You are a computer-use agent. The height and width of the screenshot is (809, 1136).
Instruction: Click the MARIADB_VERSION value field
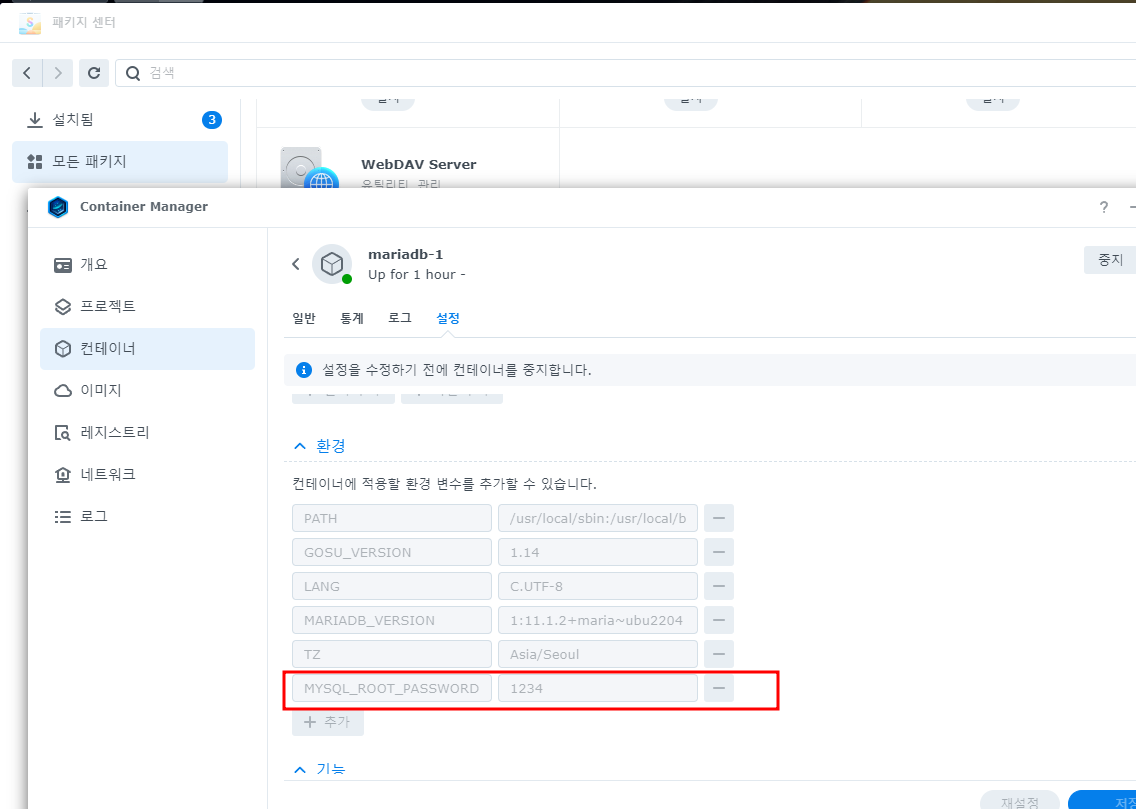point(598,621)
